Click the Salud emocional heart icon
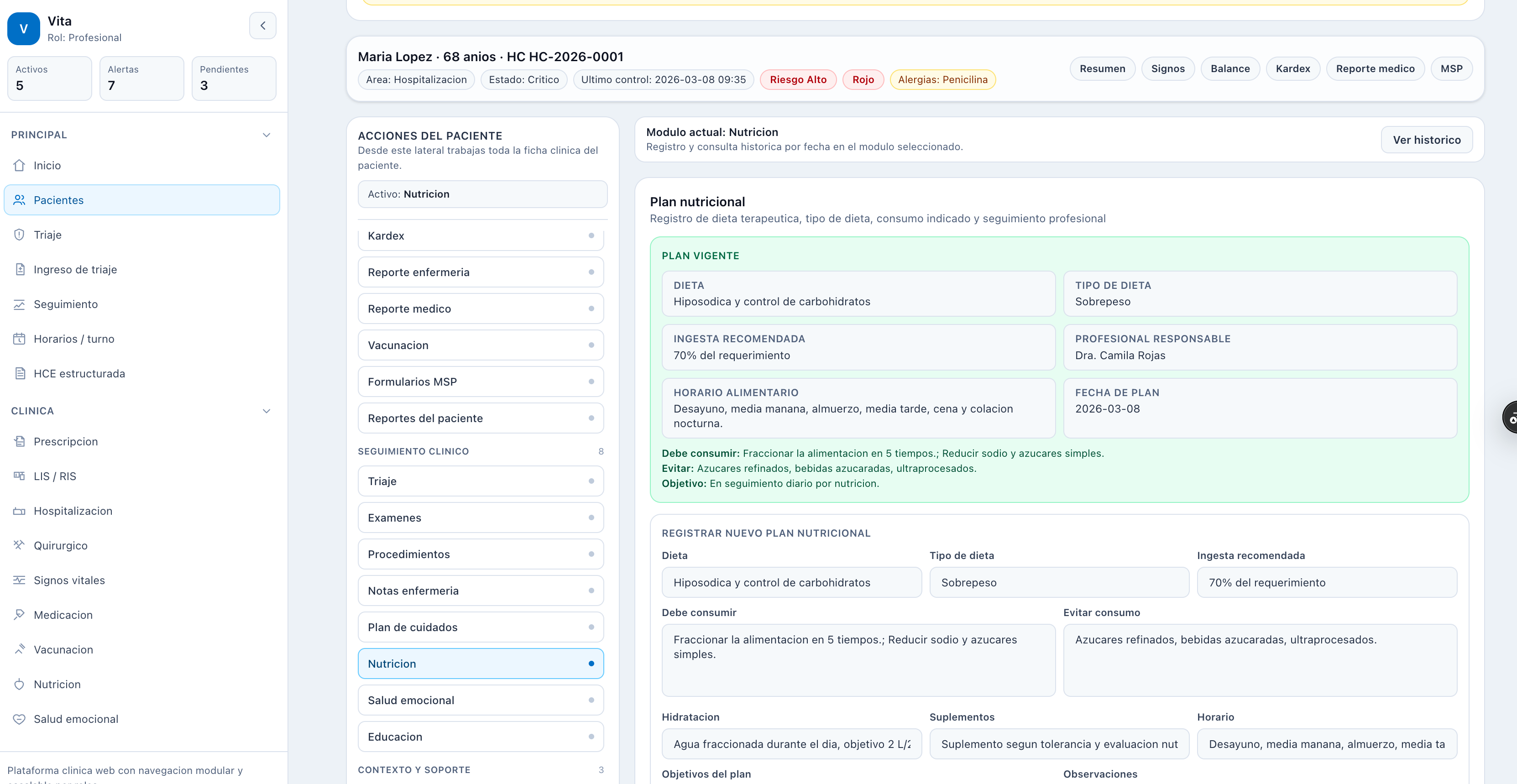 [x=20, y=719]
